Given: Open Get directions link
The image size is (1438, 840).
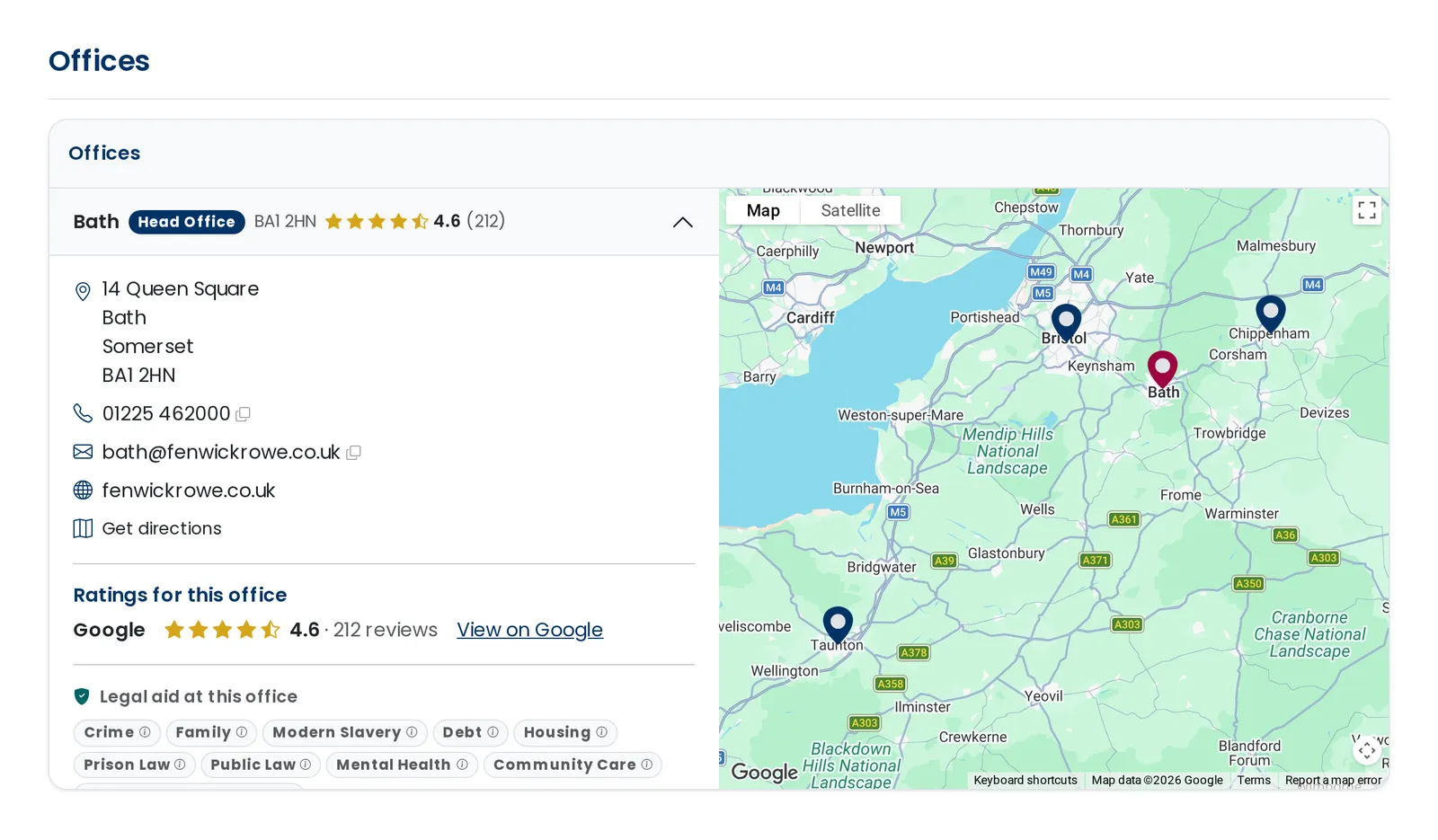Looking at the screenshot, I should point(162,528).
